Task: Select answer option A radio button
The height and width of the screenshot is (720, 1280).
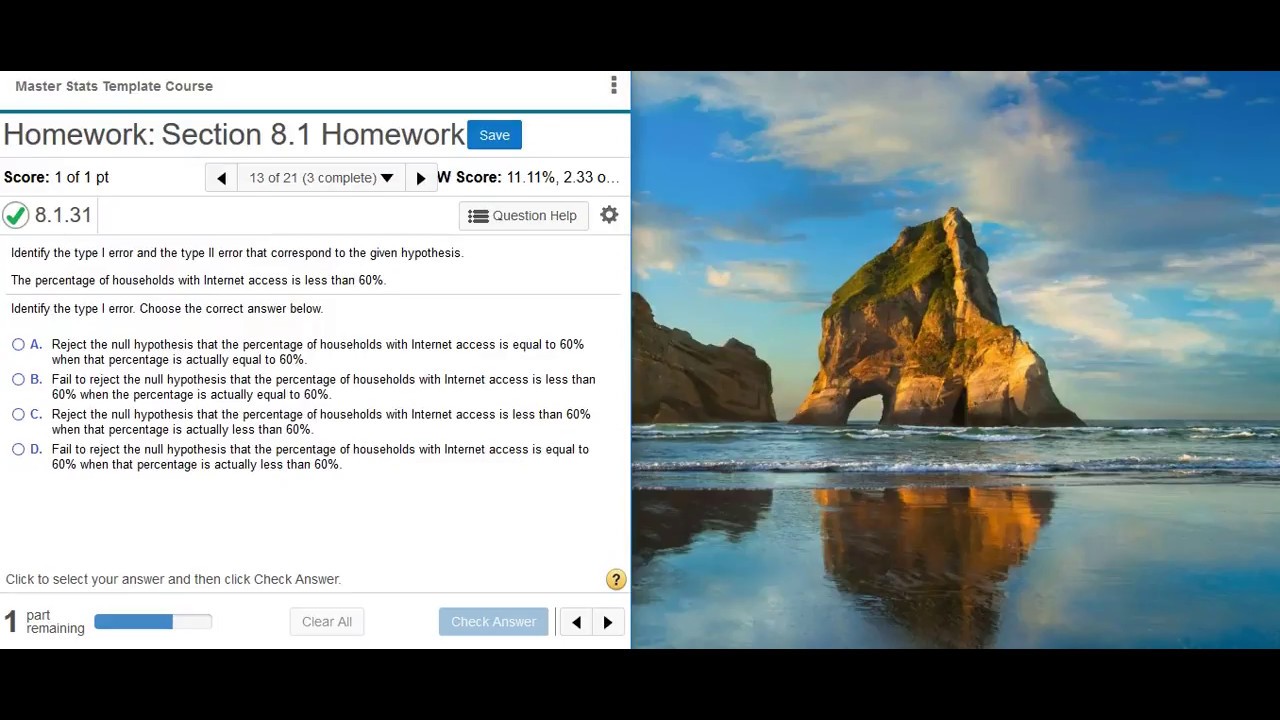Action: coord(18,344)
